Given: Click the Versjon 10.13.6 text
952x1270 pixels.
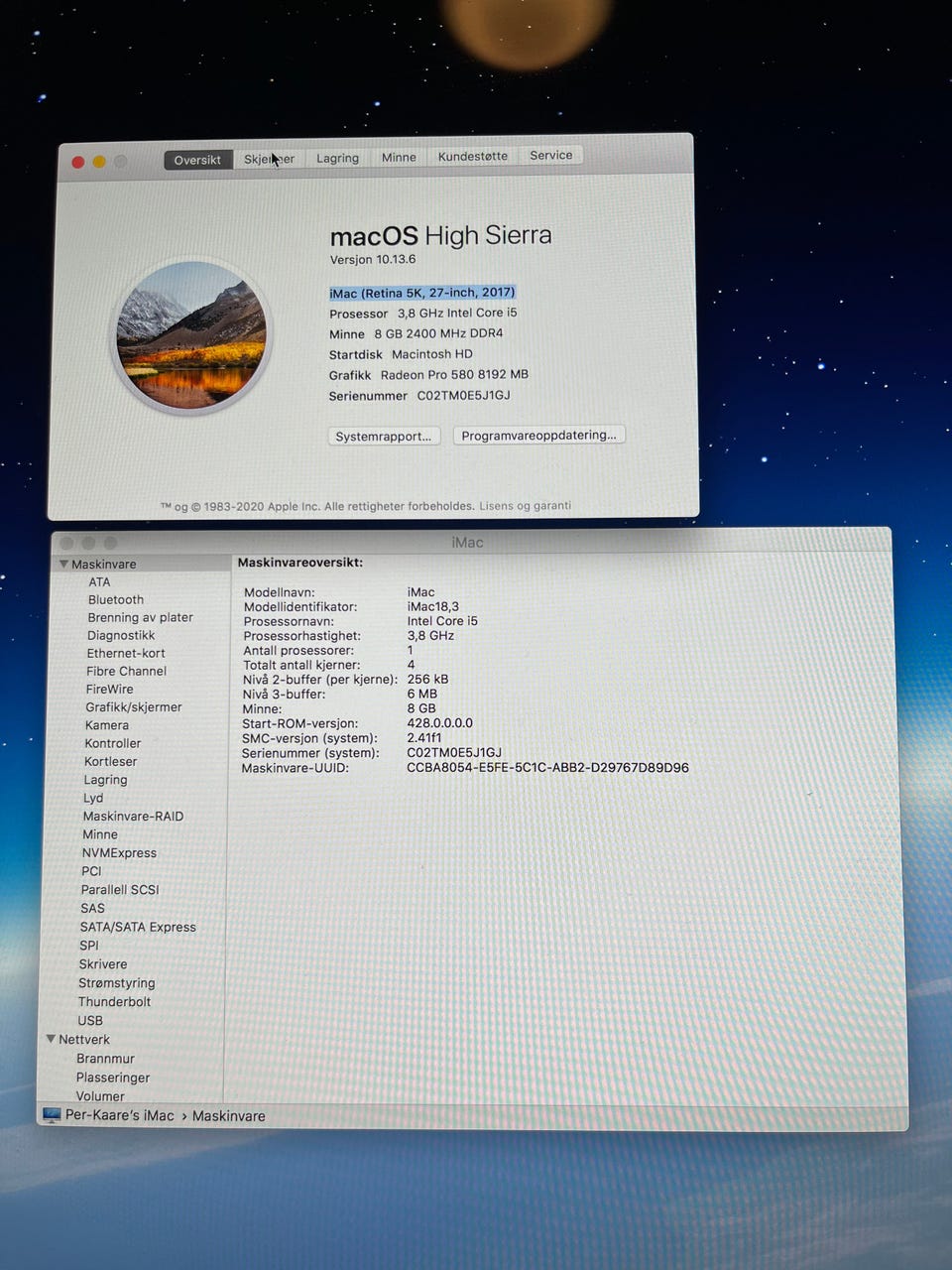Looking at the screenshot, I should click(373, 259).
